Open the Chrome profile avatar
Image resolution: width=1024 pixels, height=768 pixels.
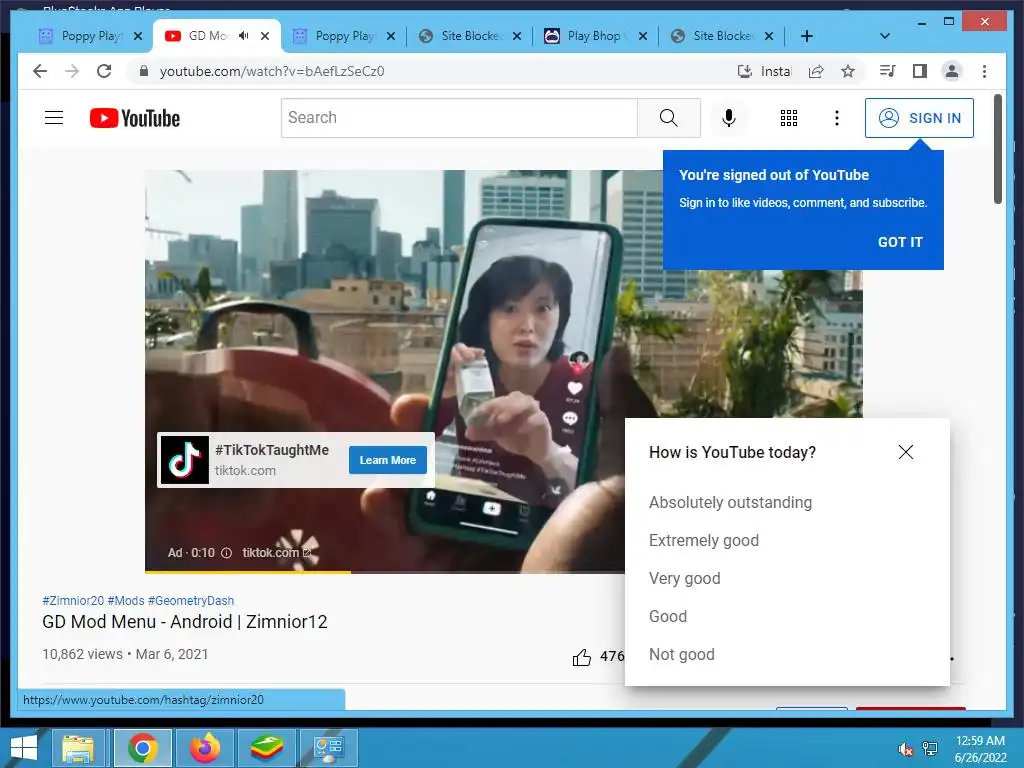coord(952,71)
